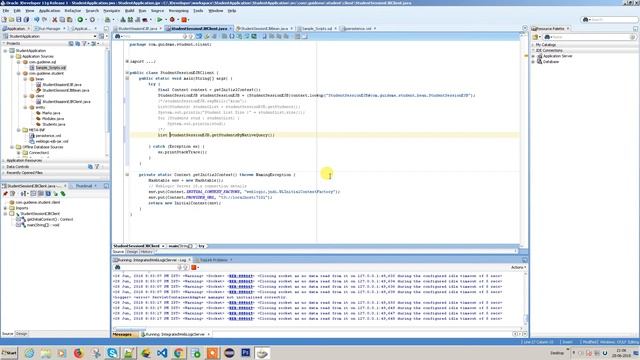Click the Copy toolbar icon
Viewport: 640px width, 360px height.
[x=62, y=20]
